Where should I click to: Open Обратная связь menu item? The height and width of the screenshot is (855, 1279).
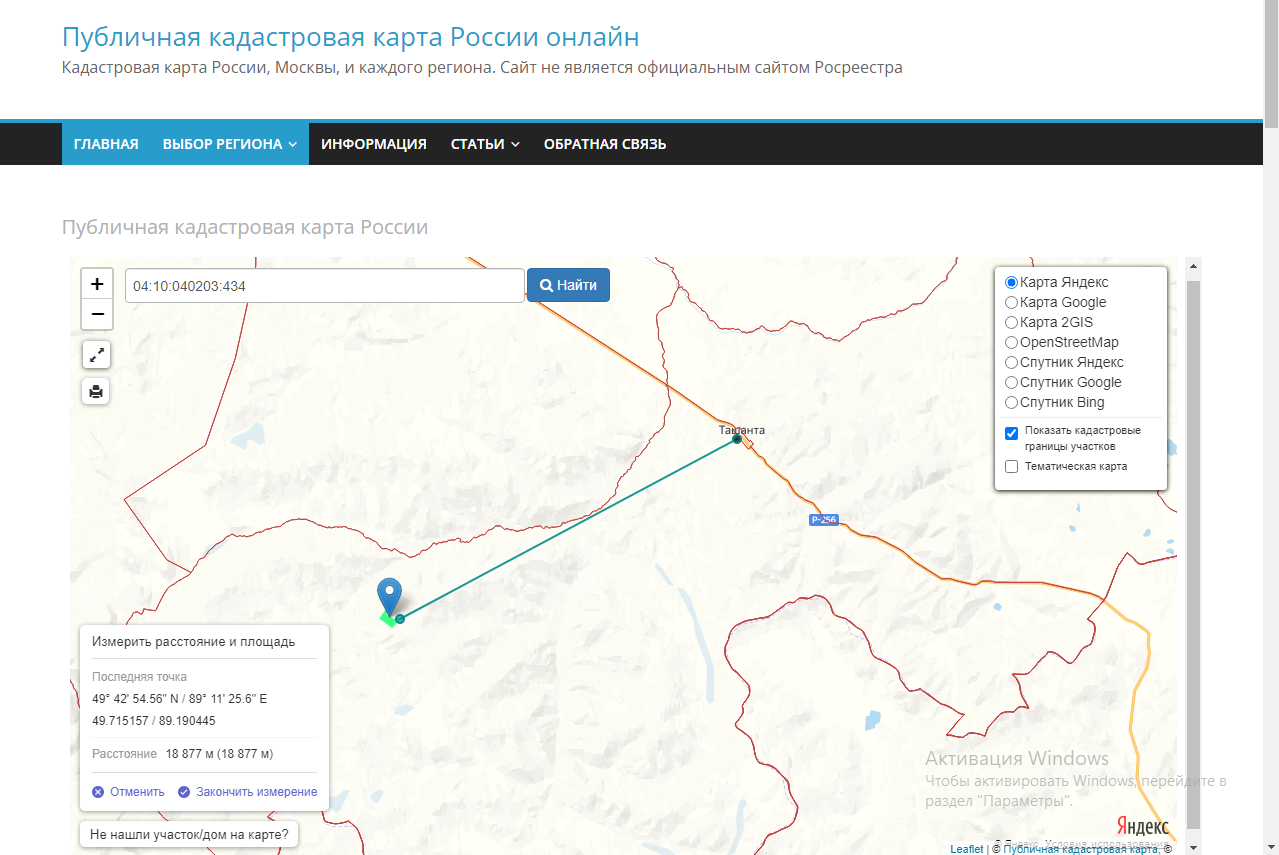click(x=605, y=144)
